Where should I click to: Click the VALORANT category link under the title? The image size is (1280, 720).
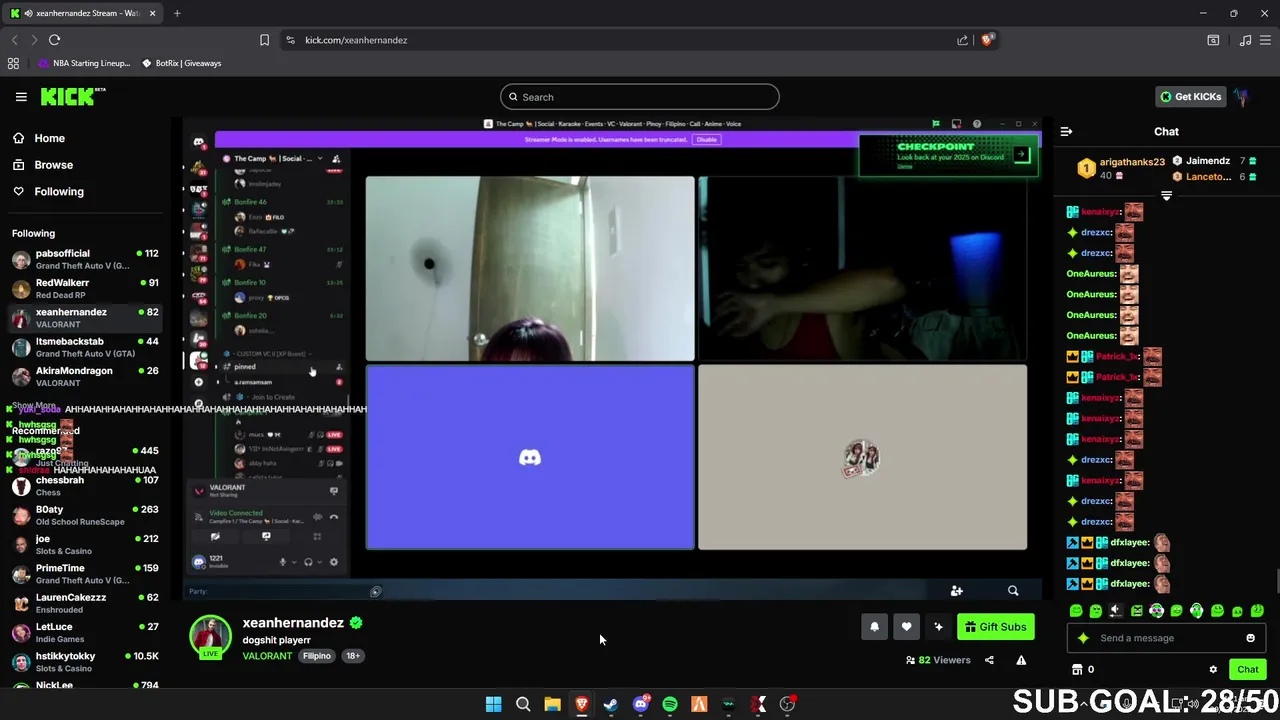267,656
